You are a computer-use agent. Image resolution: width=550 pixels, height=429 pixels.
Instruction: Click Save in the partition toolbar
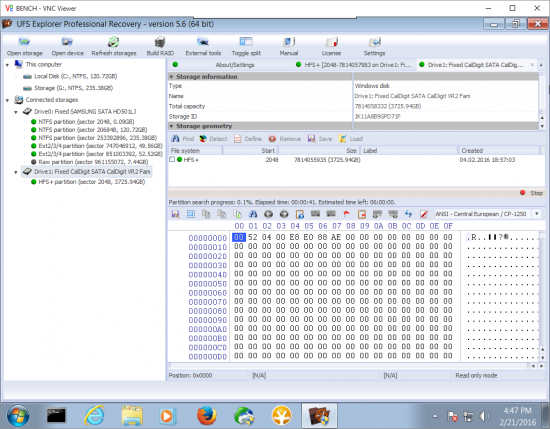point(320,139)
